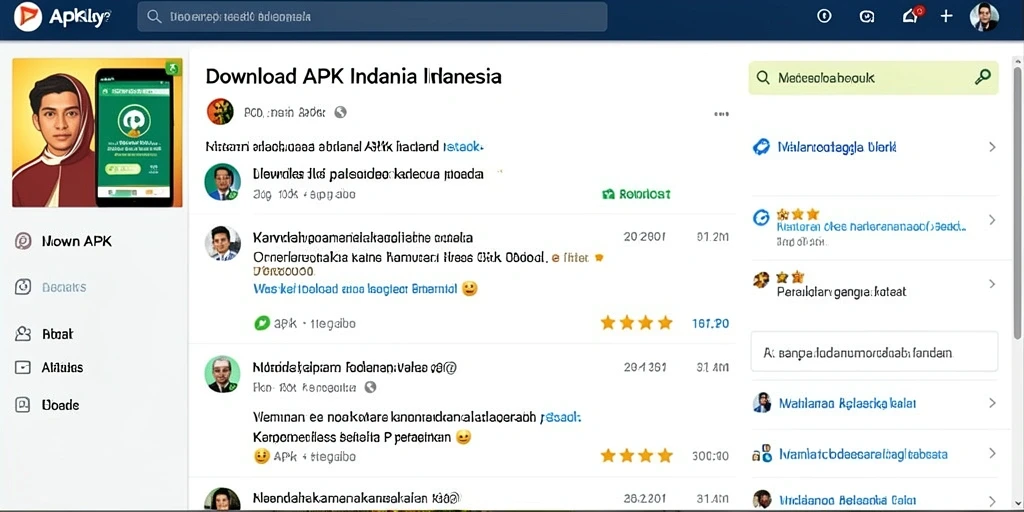This screenshot has height=512, width=1024.
Task: Open the 'Uoade' sidebar item
Action: coord(60,405)
